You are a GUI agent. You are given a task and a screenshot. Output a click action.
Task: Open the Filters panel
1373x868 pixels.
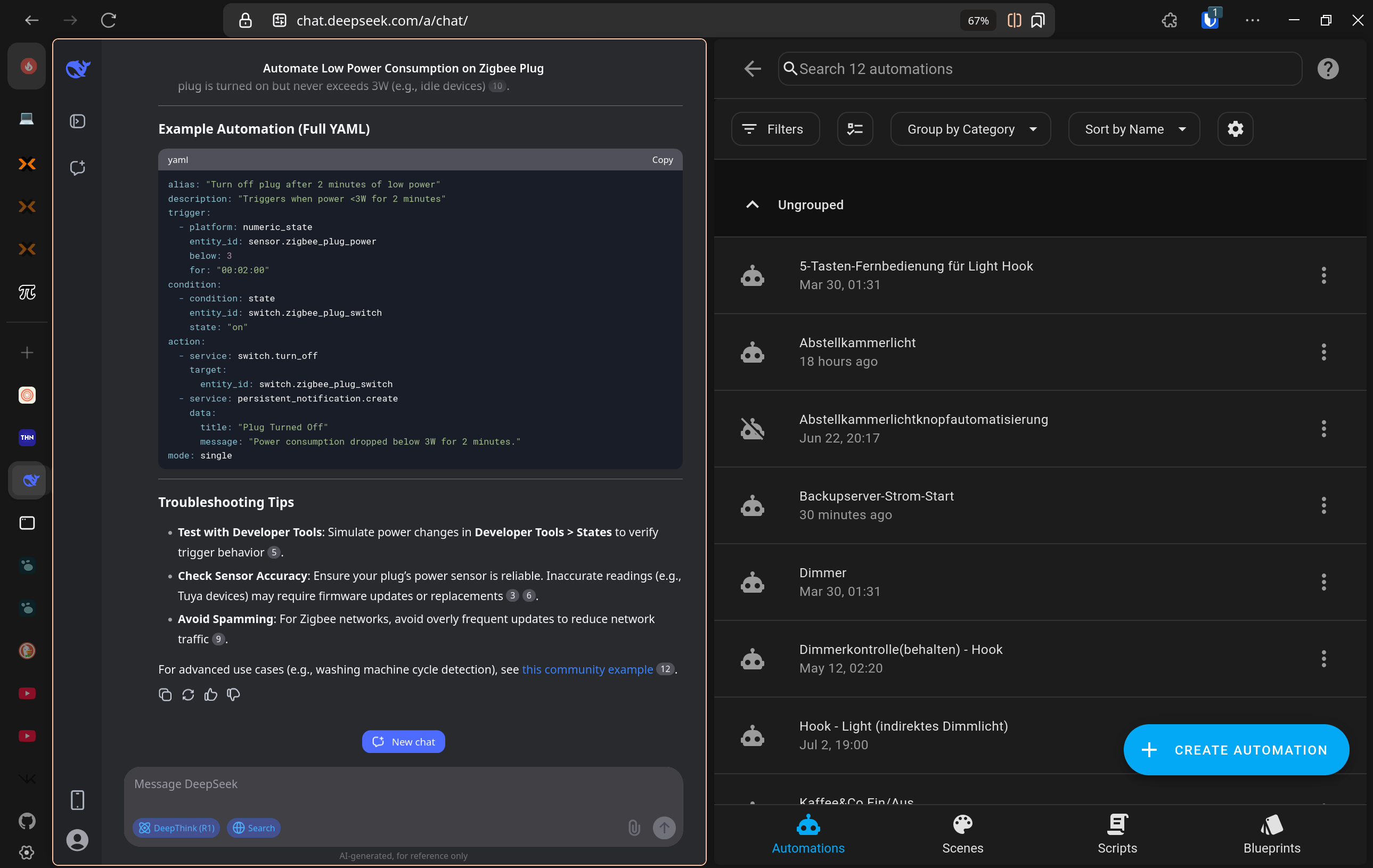tap(775, 129)
